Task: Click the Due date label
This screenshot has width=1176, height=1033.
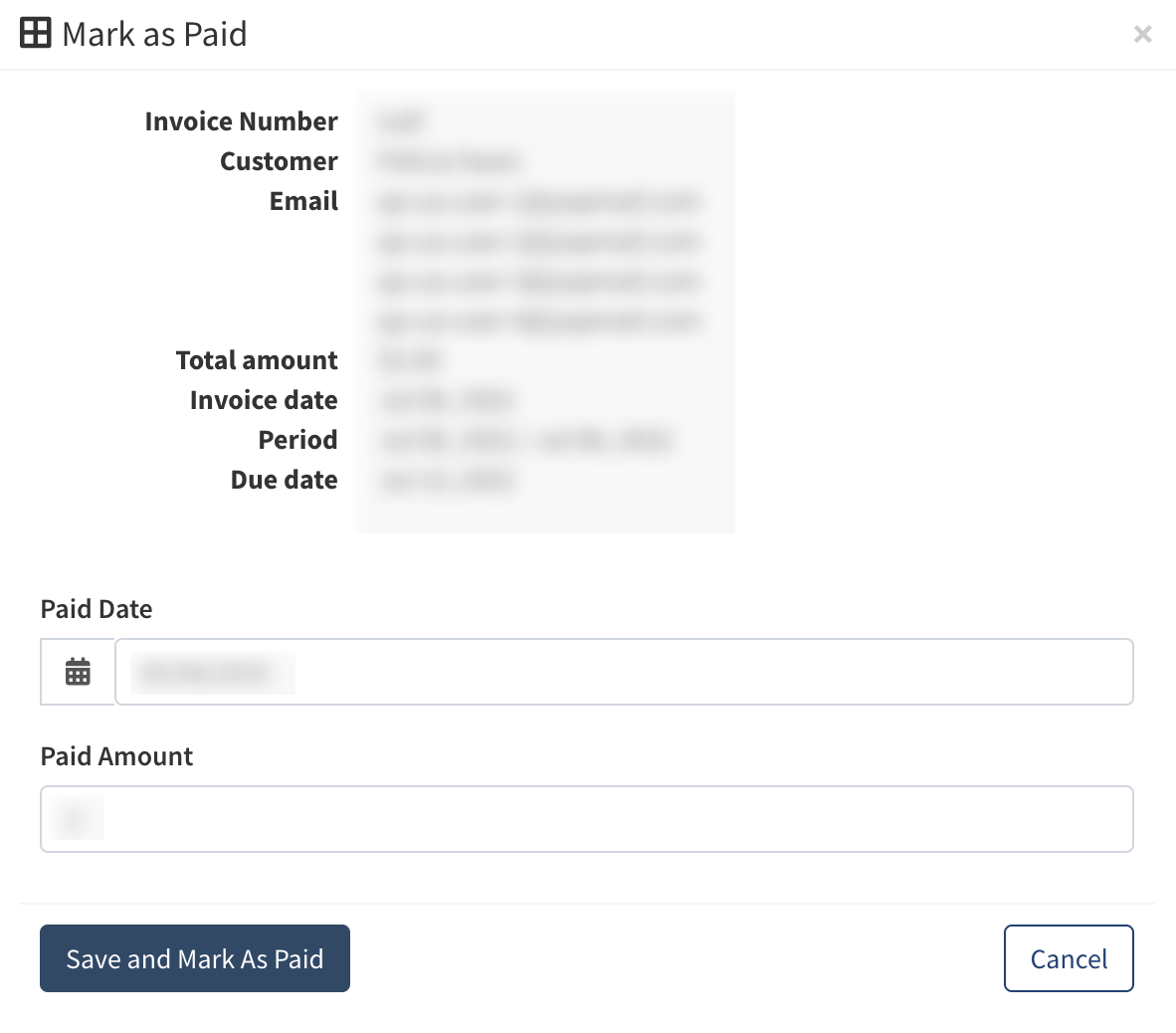Action: tap(285, 480)
